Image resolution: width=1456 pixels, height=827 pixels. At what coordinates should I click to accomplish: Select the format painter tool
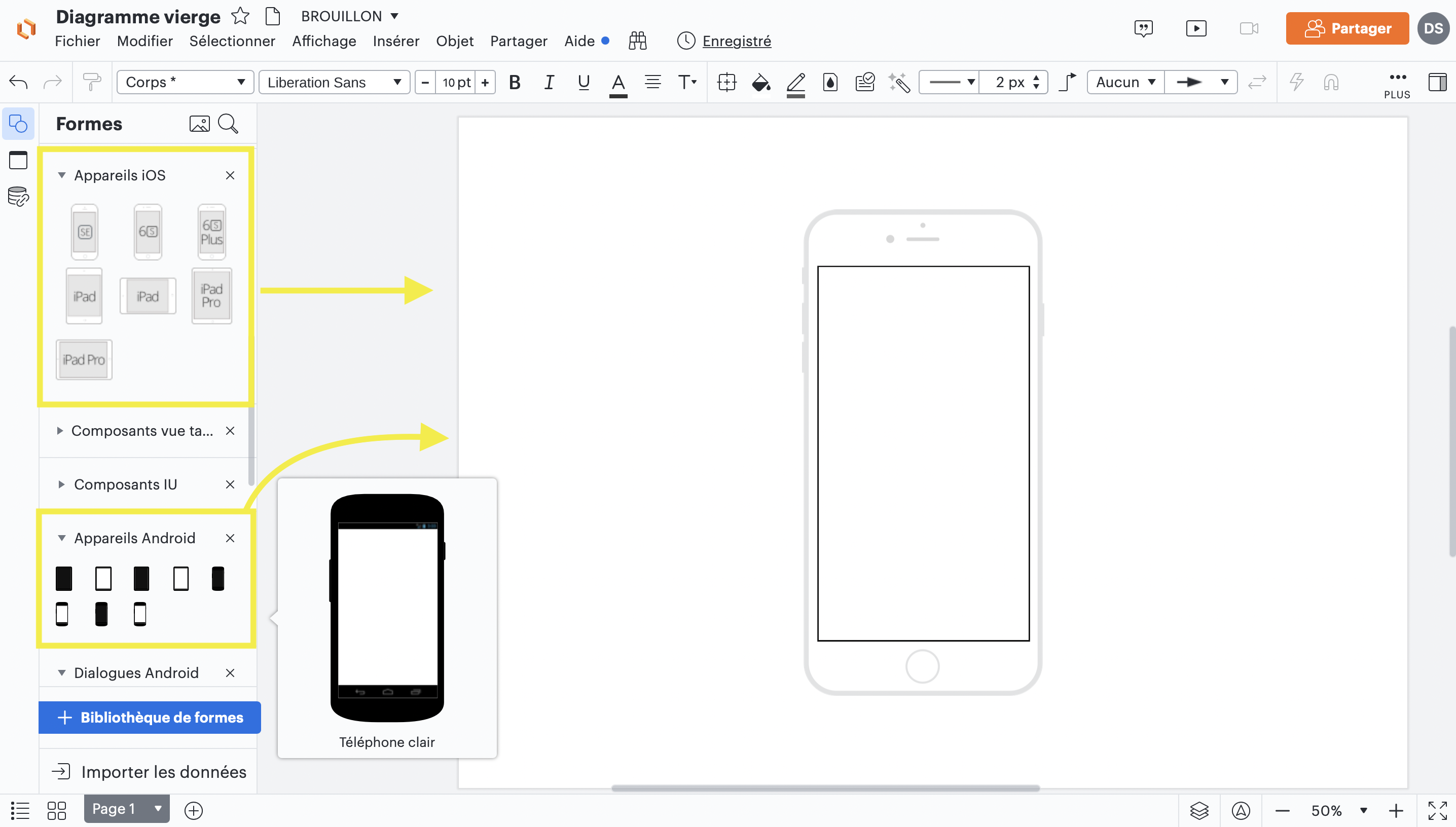(91, 83)
